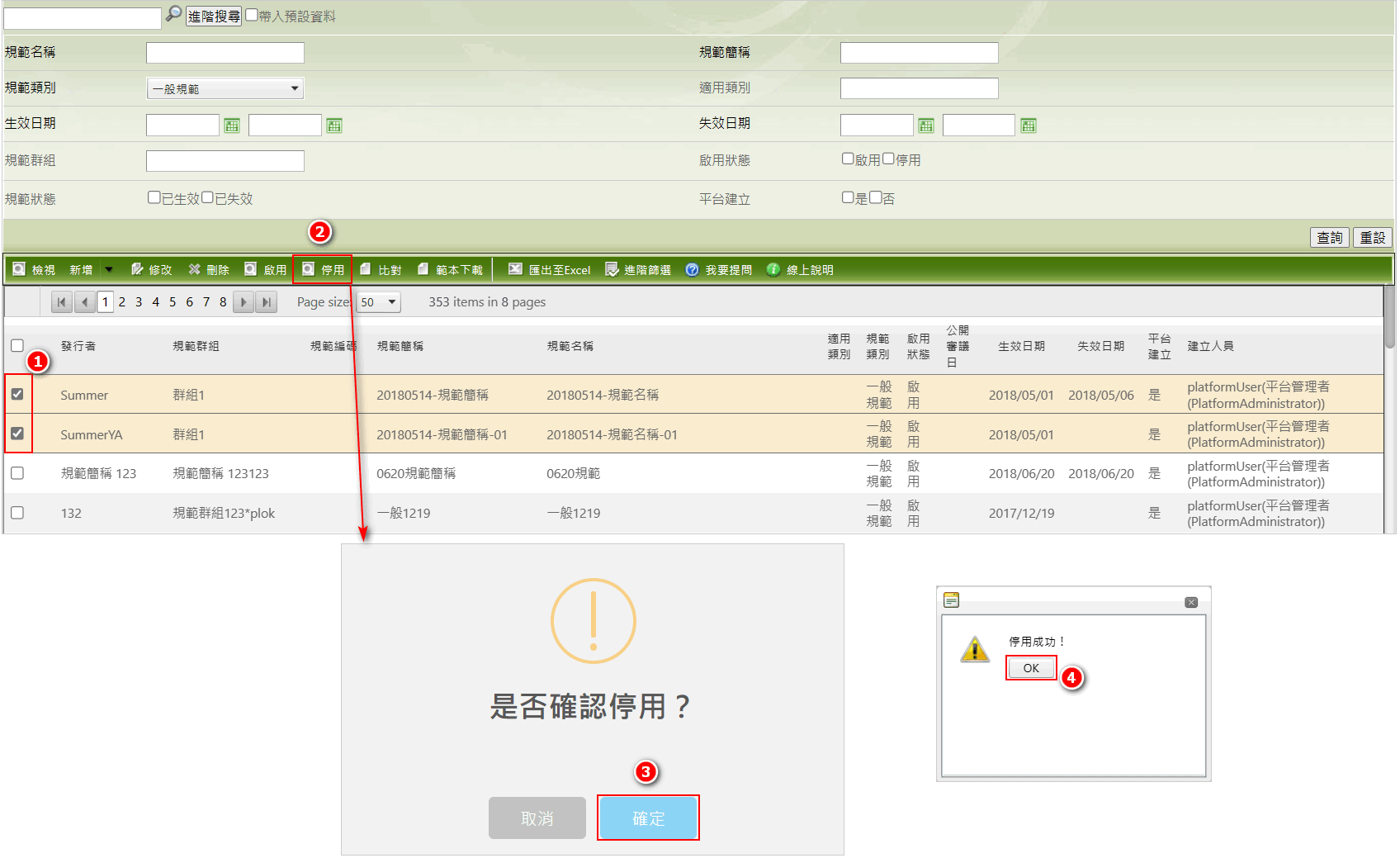
Task: Select cell 20180514-規範簡稱-01
Action: (442, 434)
